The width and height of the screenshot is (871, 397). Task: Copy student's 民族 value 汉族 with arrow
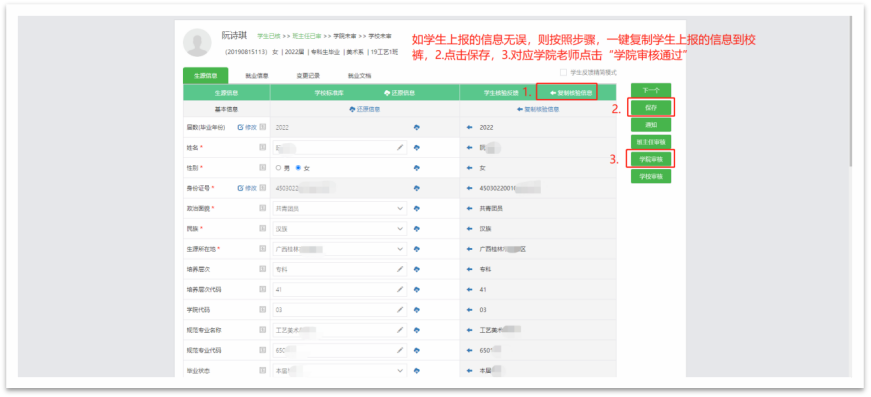(469, 229)
